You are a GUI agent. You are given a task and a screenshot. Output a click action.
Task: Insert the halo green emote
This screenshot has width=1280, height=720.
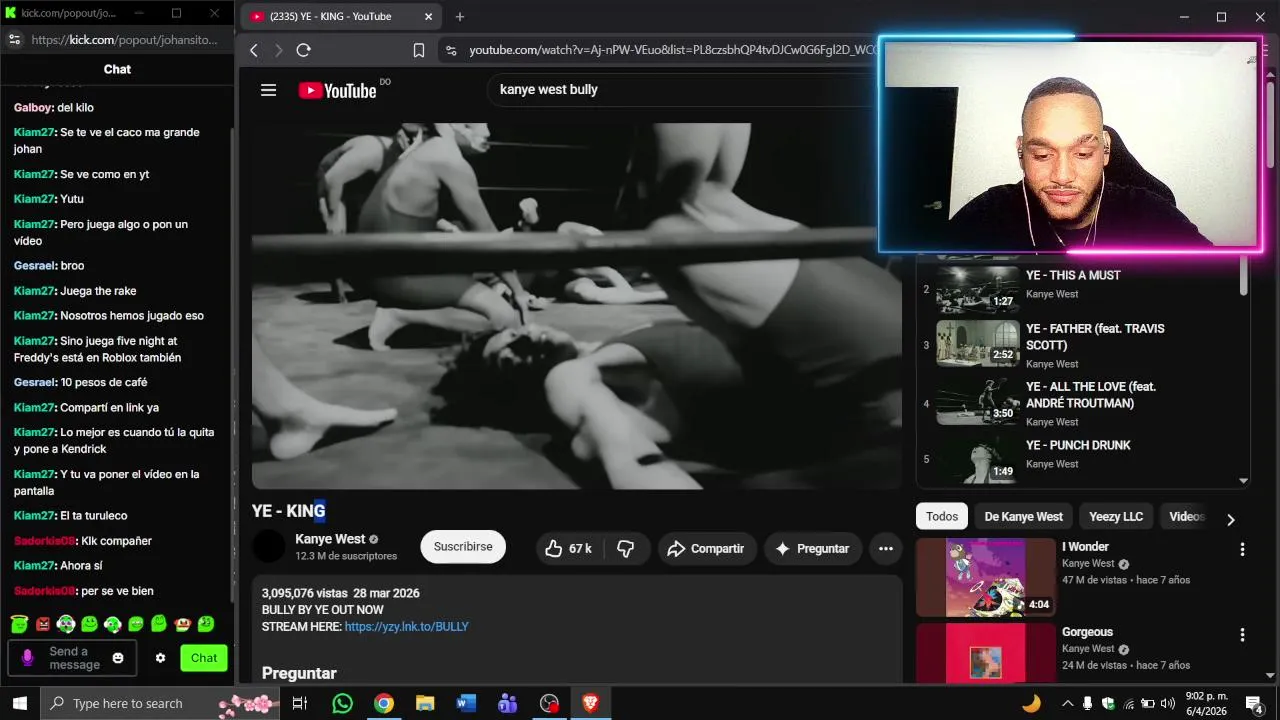click(19, 624)
